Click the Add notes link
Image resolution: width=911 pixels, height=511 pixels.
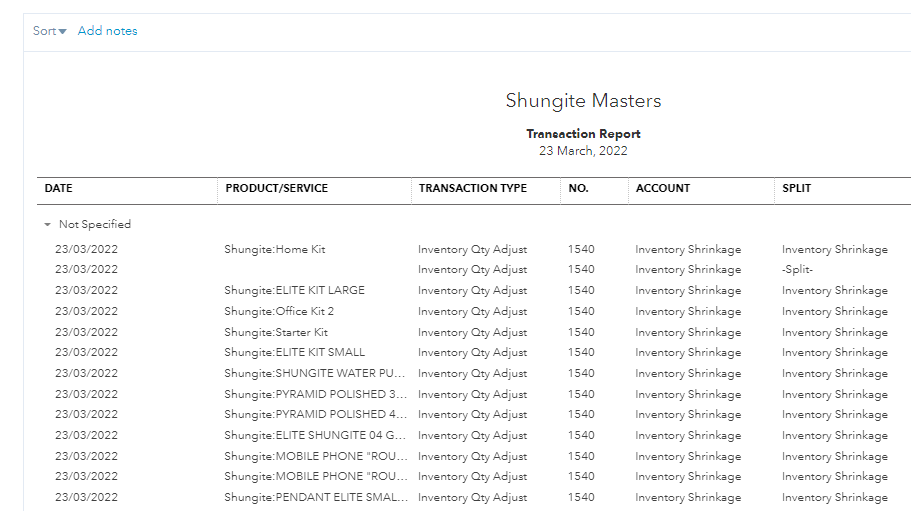click(x=107, y=31)
